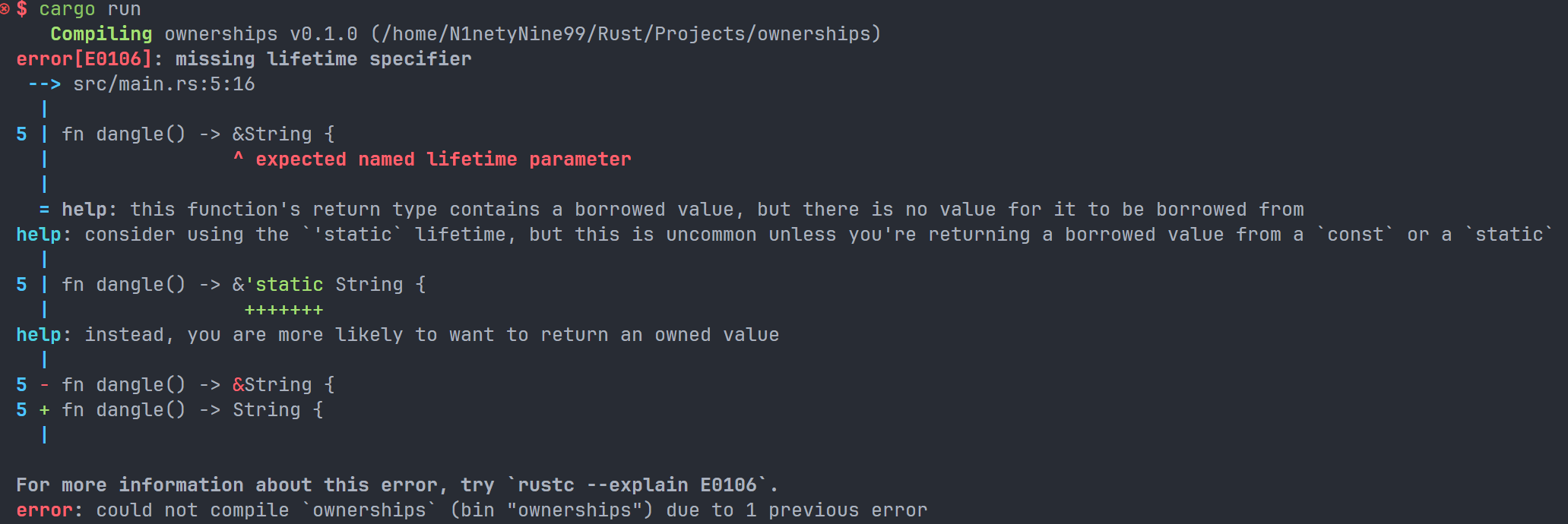This screenshot has width=1568, height=524.
Task: Open the /home/N1netyNine99/Rust/Projects/ownerships path
Action: pos(626,34)
